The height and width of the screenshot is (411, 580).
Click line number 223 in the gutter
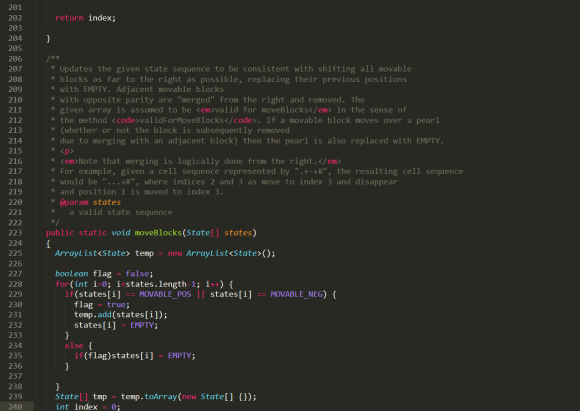coord(15,233)
